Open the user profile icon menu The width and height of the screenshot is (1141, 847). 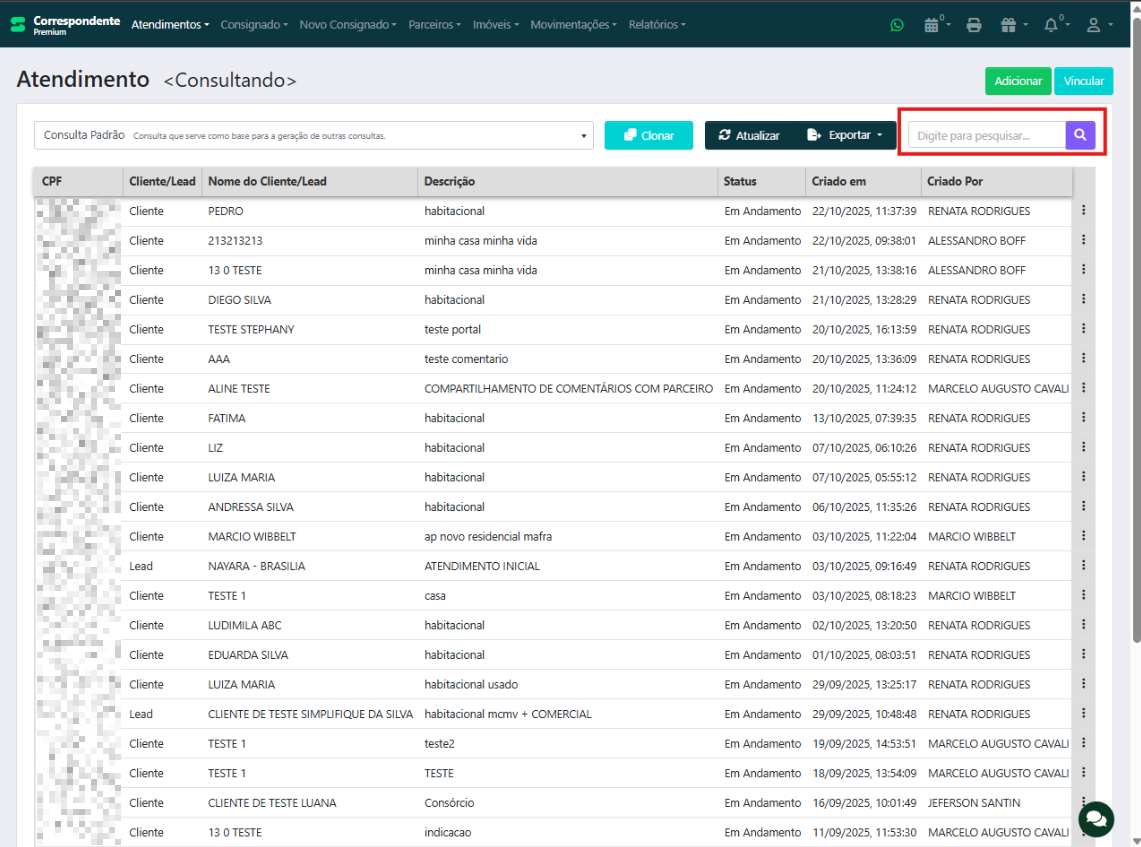coord(1093,25)
